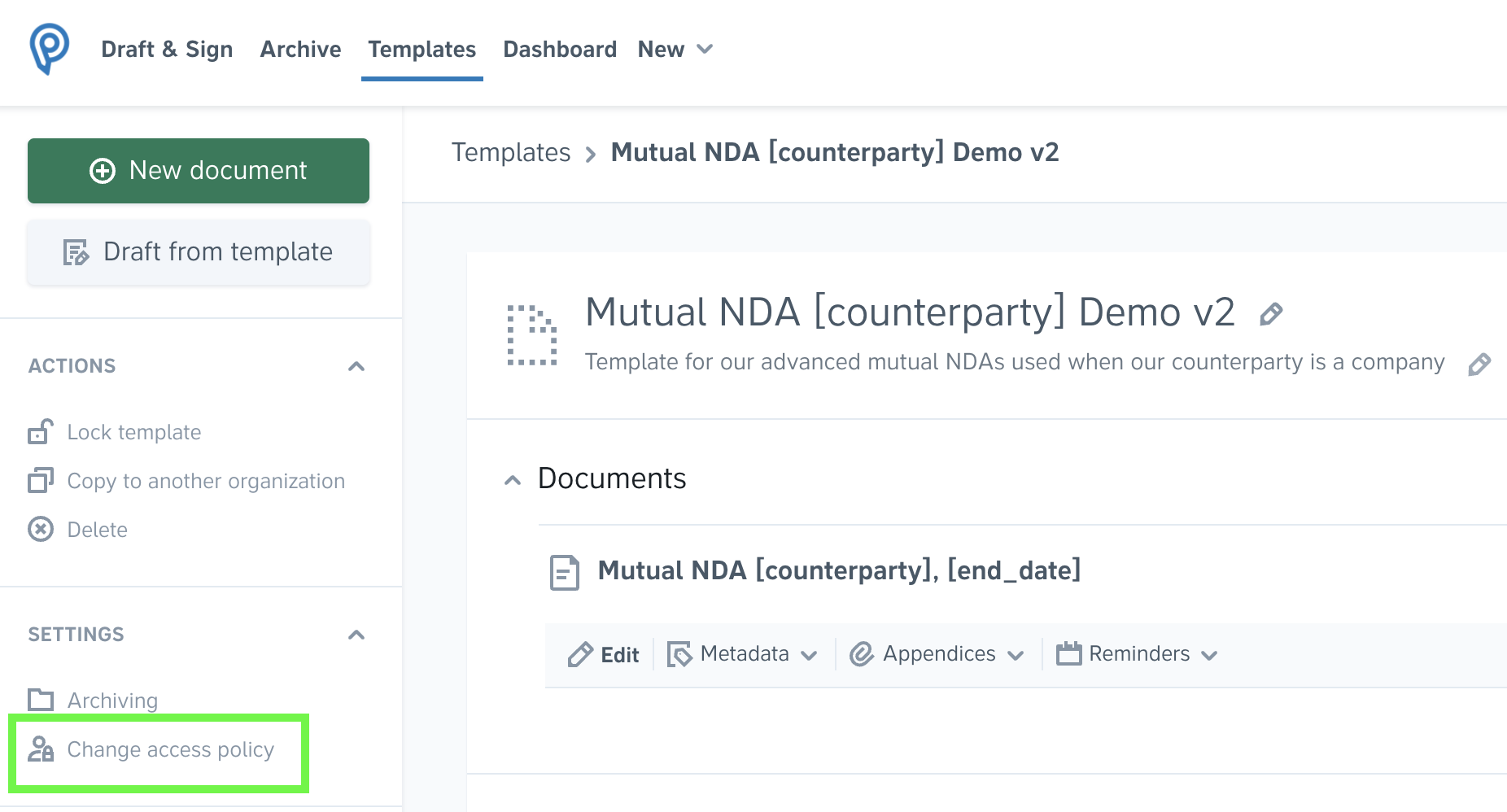This screenshot has width=1507, height=812.
Task: Click the plus icon in New document
Action: point(103,171)
